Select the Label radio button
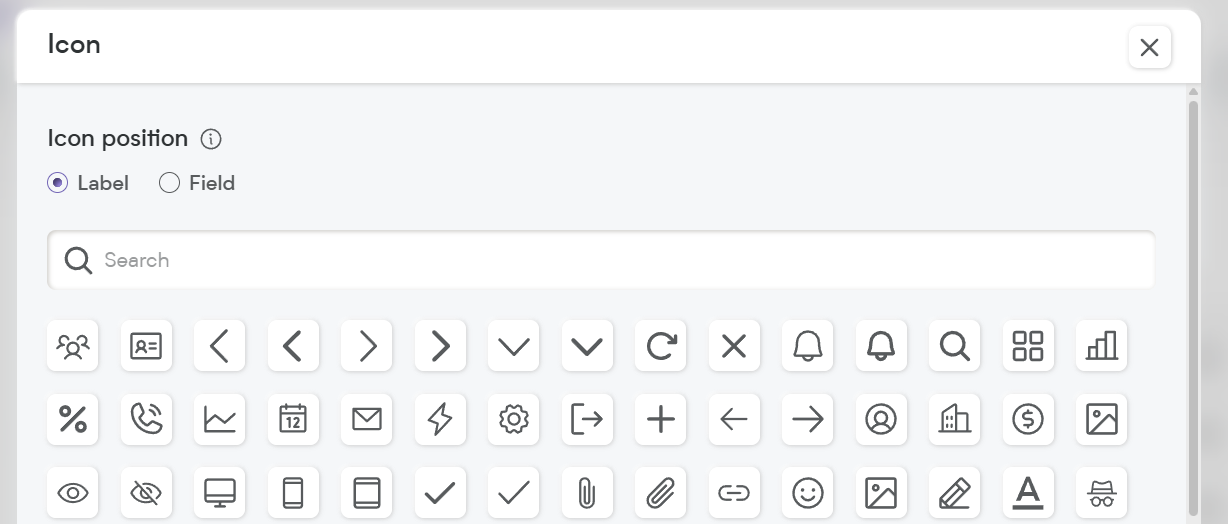This screenshot has height=524, width=1228. (58, 183)
